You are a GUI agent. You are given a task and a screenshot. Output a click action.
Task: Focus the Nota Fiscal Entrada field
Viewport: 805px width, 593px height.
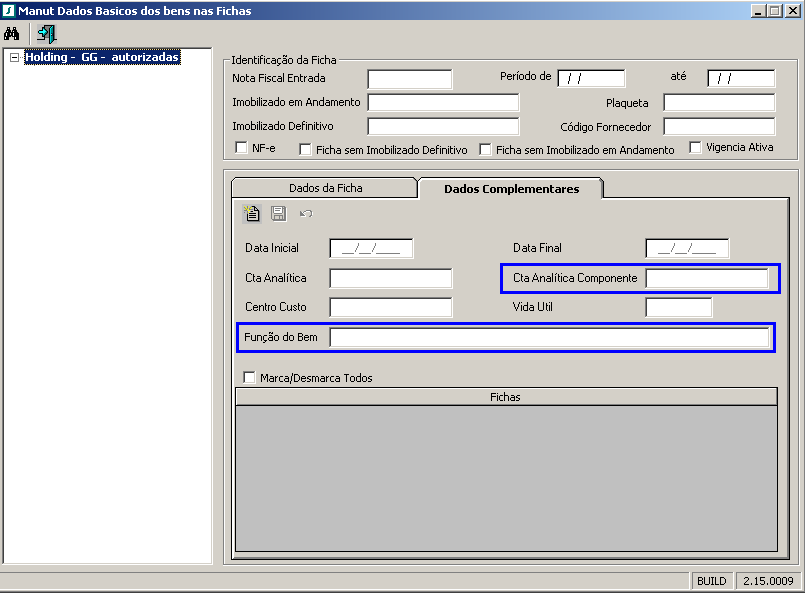click(x=409, y=79)
